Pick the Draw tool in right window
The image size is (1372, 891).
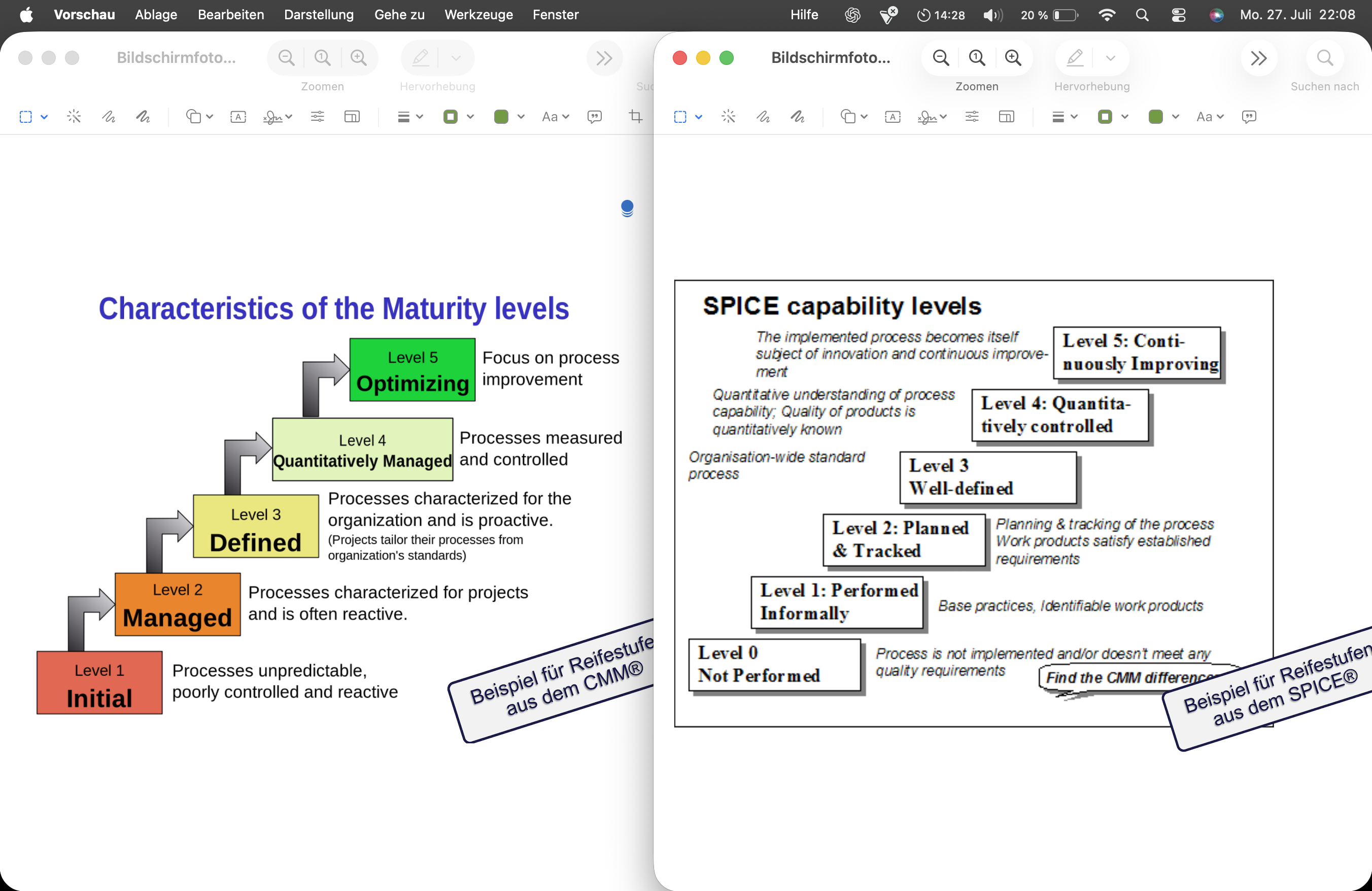797,117
